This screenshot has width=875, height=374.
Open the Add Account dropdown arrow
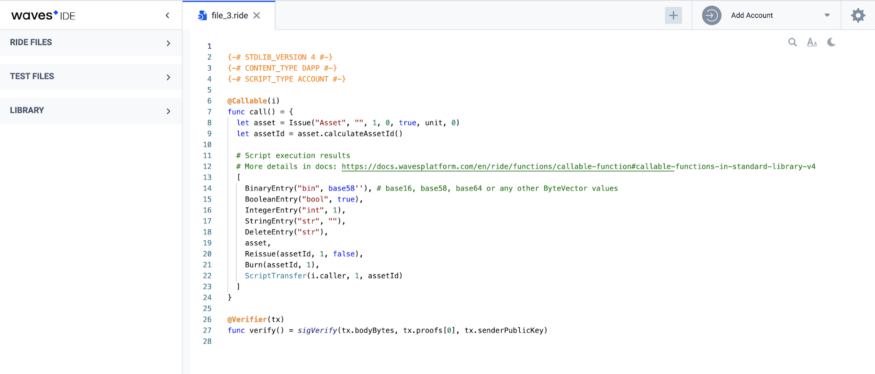827,16
